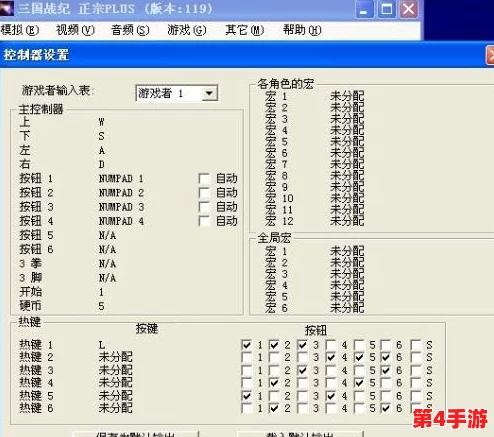The image size is (494, 437).
Task: Uncheck button 3 for 热键 3
Action: coord(302,370)
